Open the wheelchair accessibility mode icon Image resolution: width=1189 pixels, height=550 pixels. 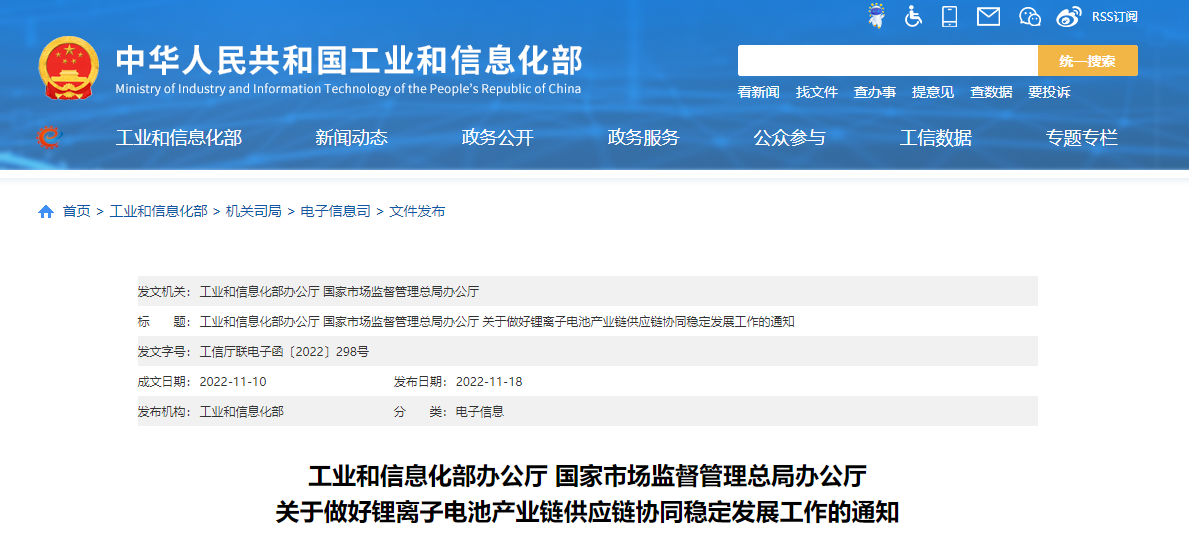(914, 16)
